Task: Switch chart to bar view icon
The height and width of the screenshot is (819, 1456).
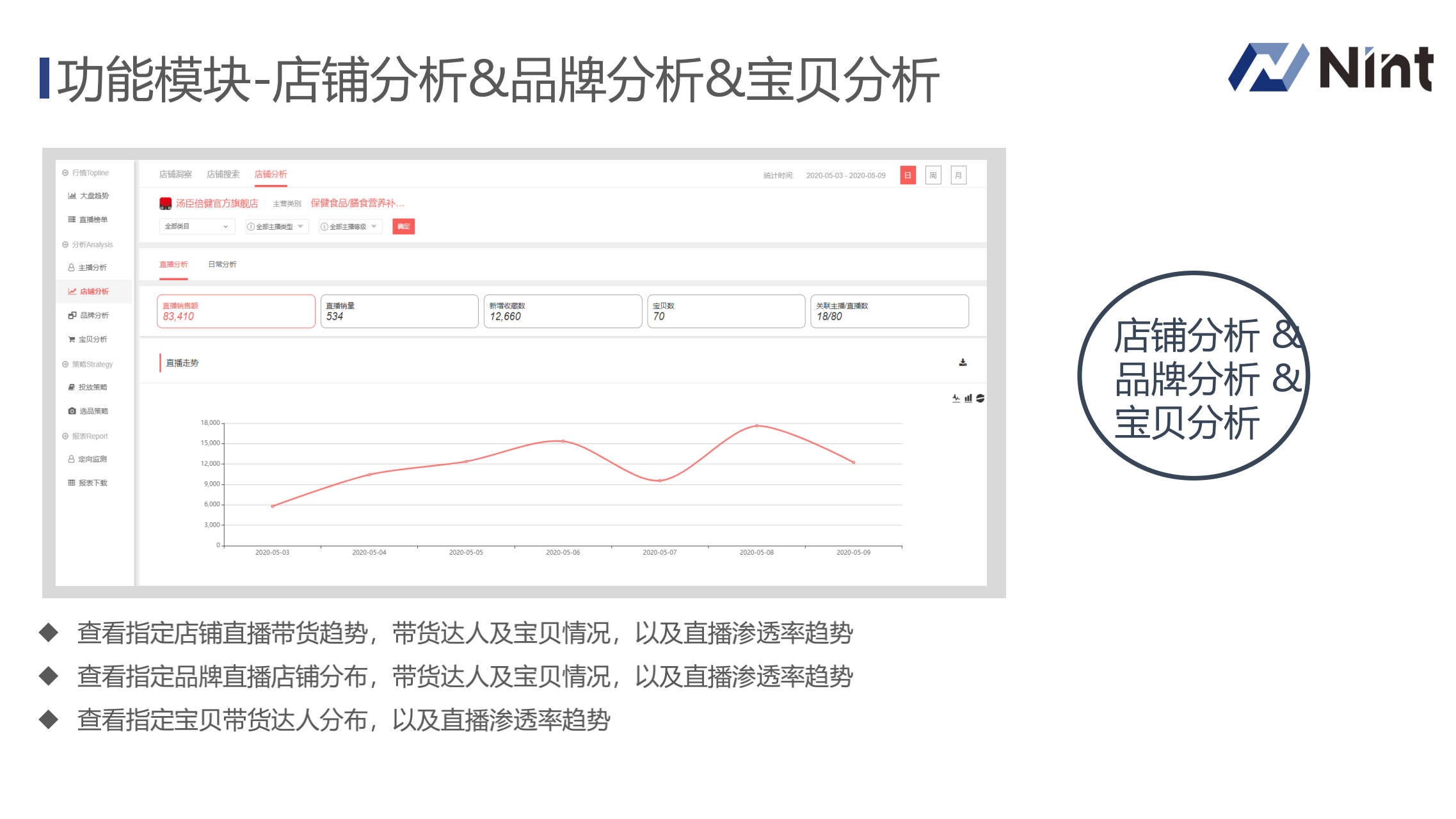Action: click(x=968, y=398)
